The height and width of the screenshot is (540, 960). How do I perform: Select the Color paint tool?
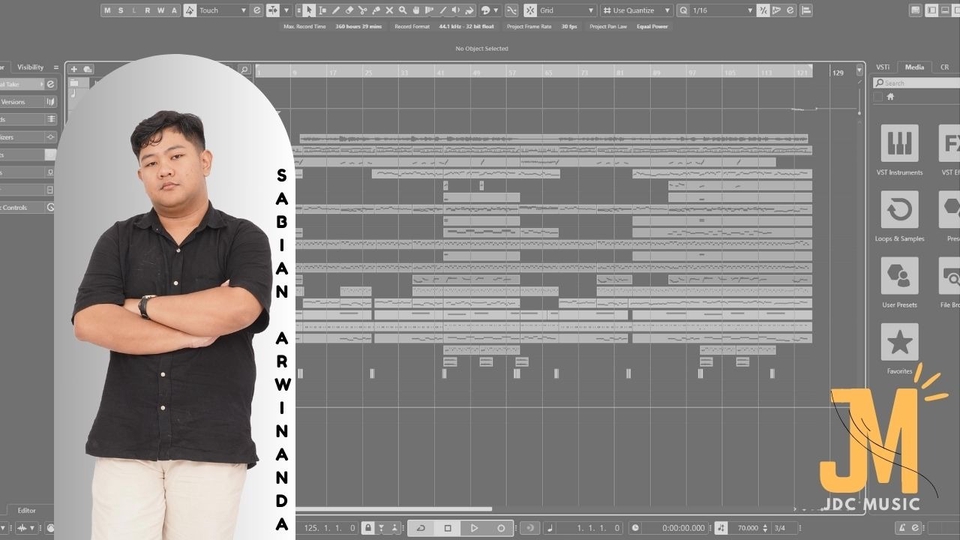pos(470,10)
